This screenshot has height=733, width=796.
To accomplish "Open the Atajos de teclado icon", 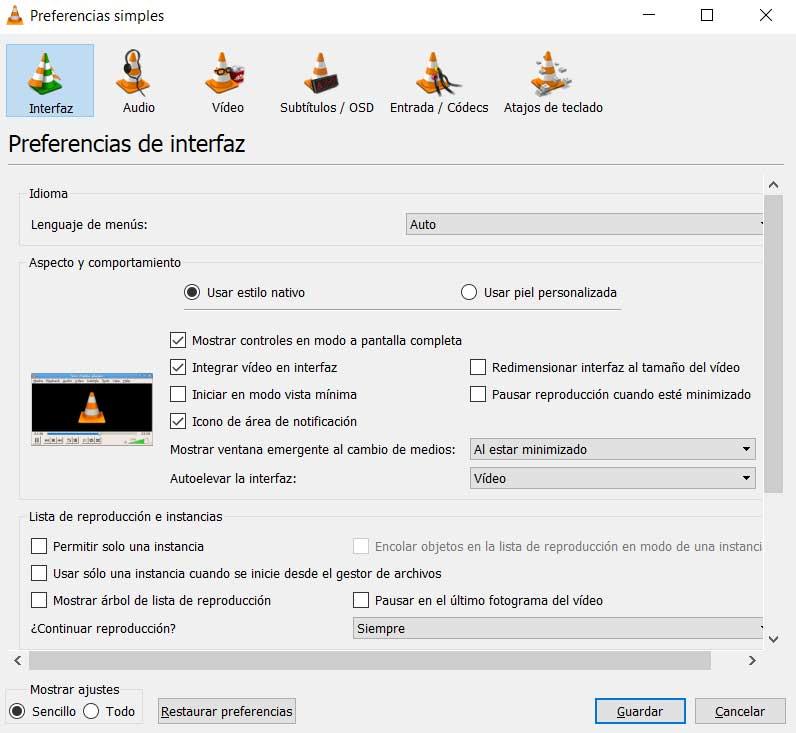I will pyautogui.click(x=551, y=73).
